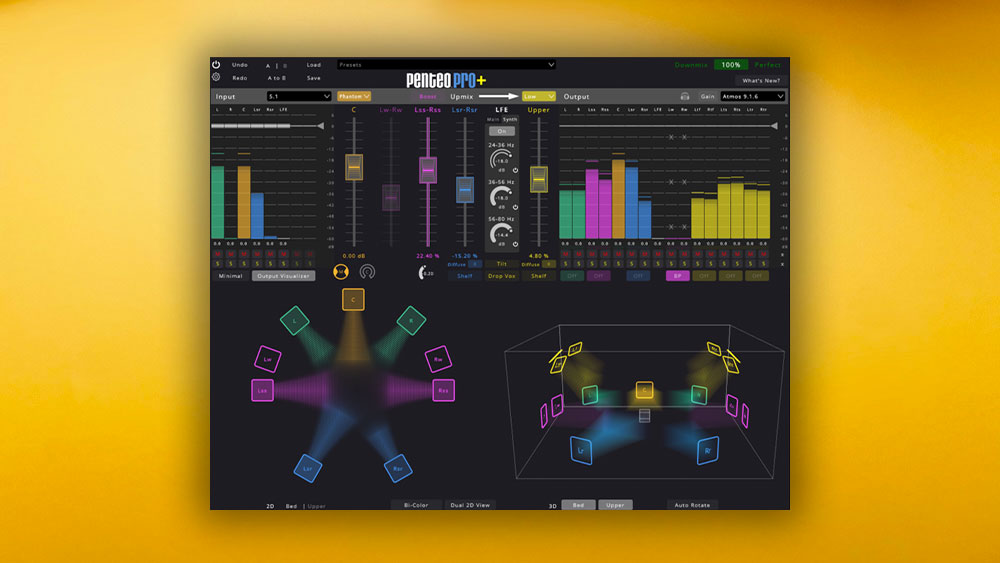Click the Drop Vox button

pyautogui.click(x=502, y=275)
